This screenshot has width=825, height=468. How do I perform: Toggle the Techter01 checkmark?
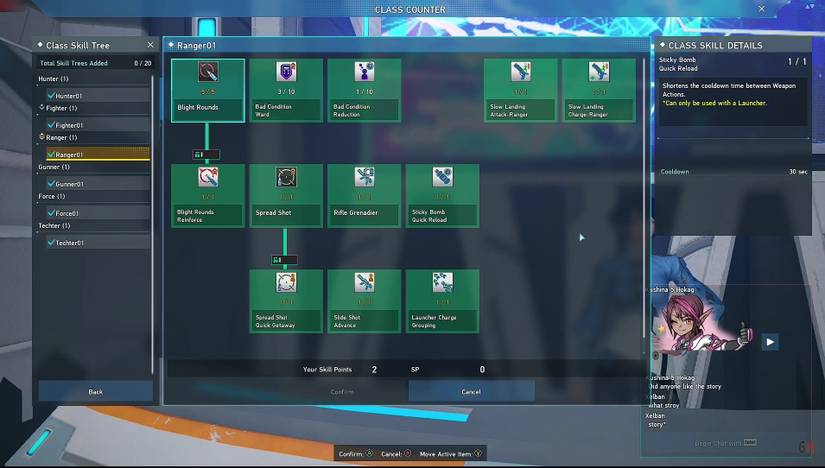[x=51, y=243]
